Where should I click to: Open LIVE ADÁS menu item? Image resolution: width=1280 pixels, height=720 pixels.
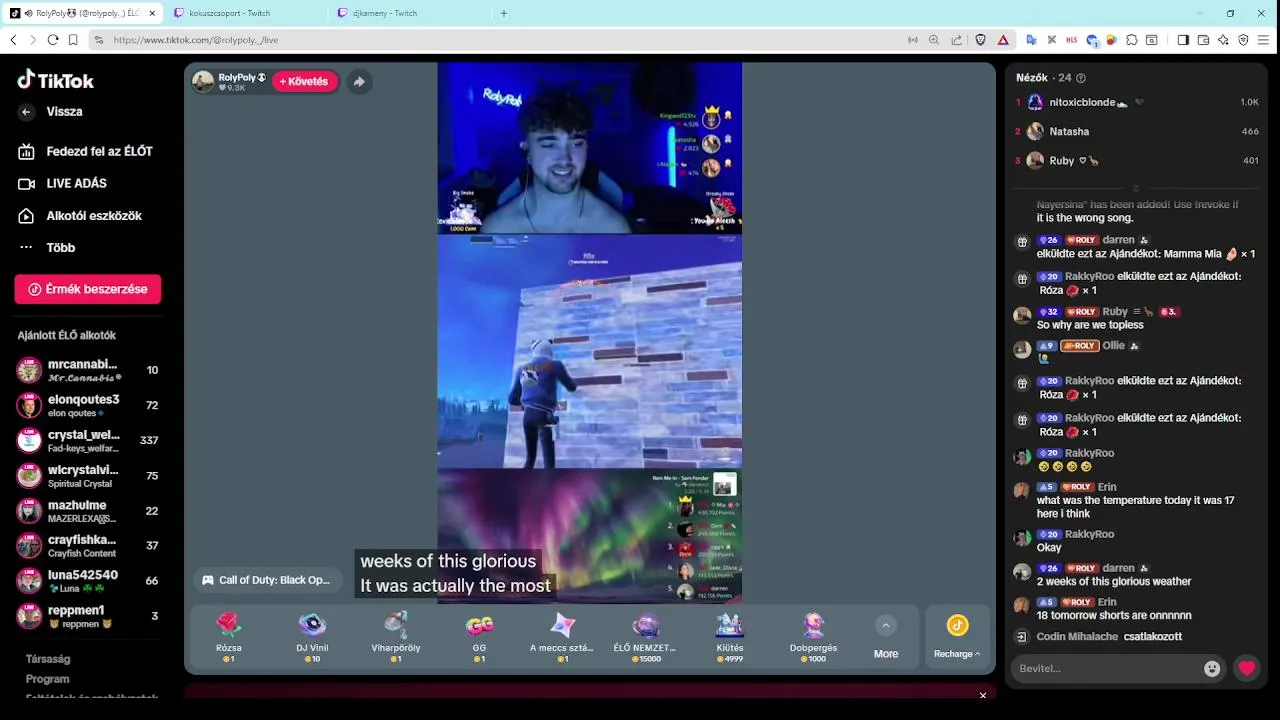pyautogui.click(x=64, y=183)
